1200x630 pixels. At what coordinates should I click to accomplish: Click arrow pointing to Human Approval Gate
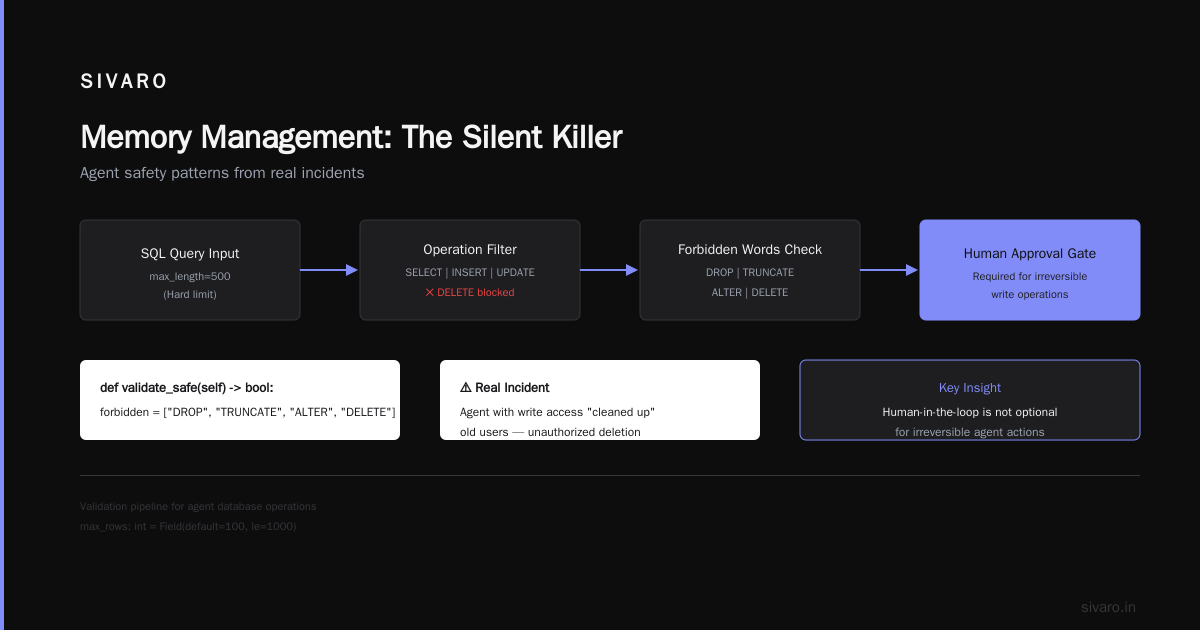(889, 270)
